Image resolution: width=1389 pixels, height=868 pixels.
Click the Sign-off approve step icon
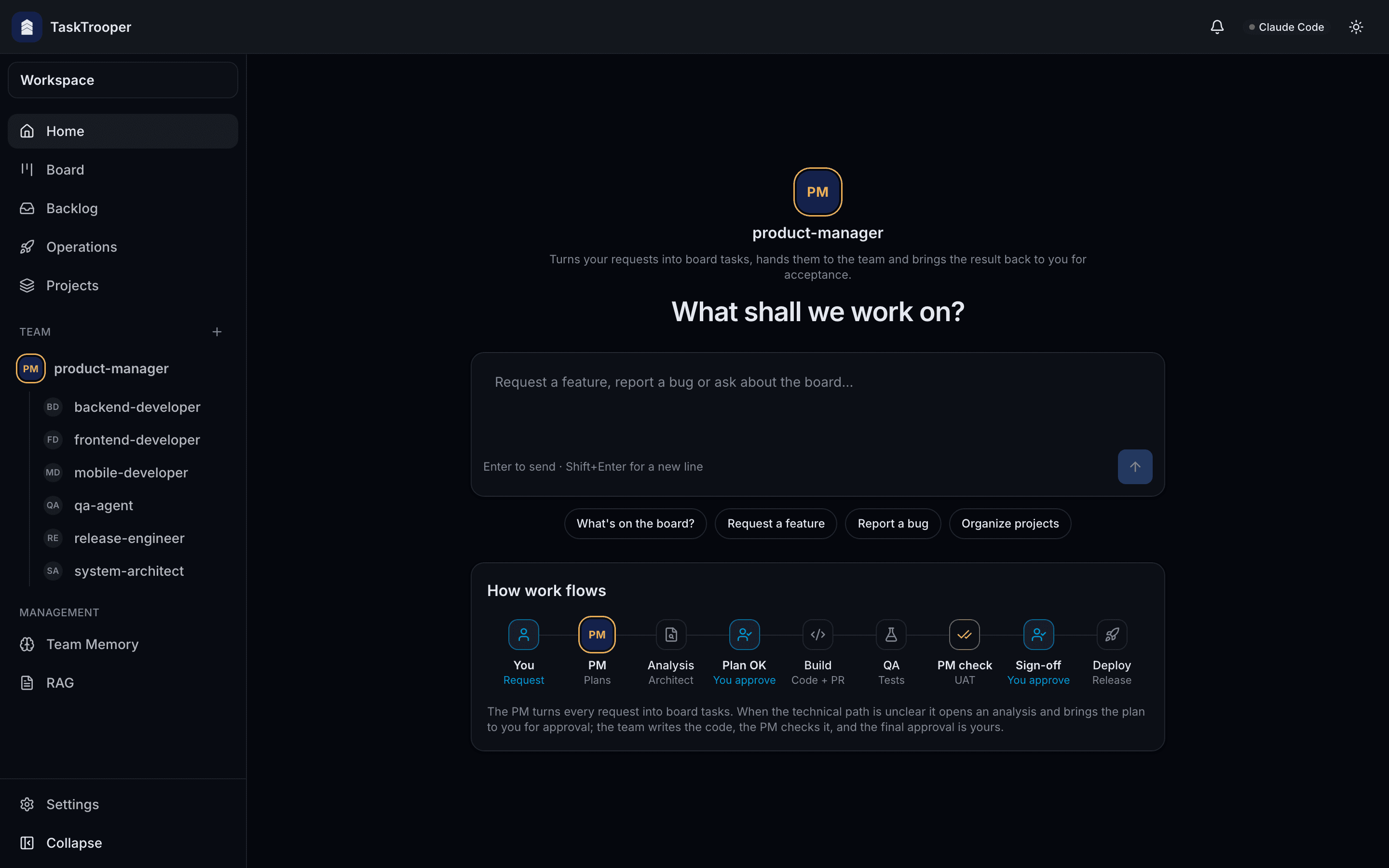click(x=1038, y=634)
